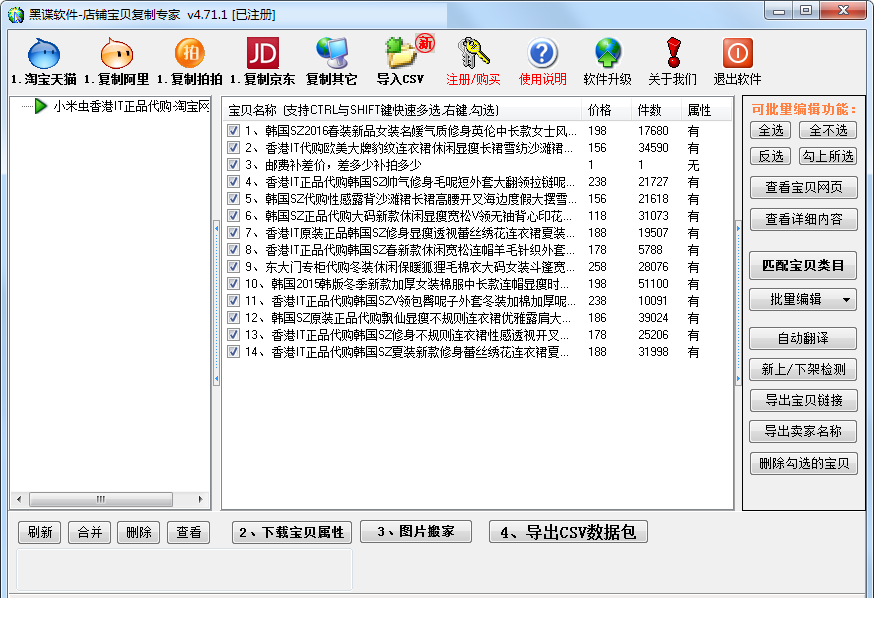Open 注册/购买 keys icon
Screen dimensions: 874x621
pyautogui.click(x=473, y=54)
